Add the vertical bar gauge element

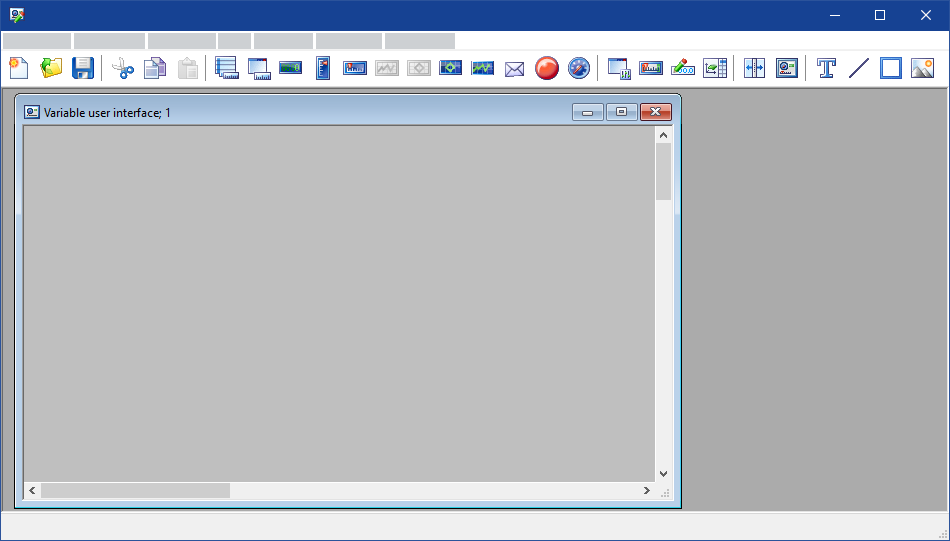pos(323,68)
